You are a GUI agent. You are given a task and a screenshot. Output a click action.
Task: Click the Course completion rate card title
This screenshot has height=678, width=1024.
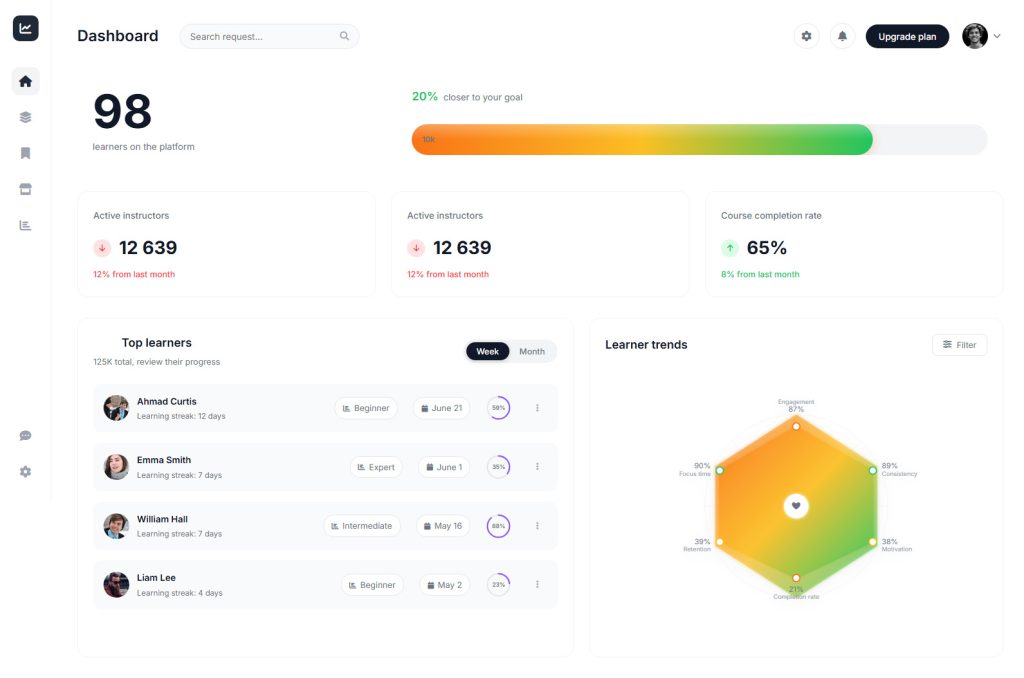pyautogui.click(x=771, y=216)
